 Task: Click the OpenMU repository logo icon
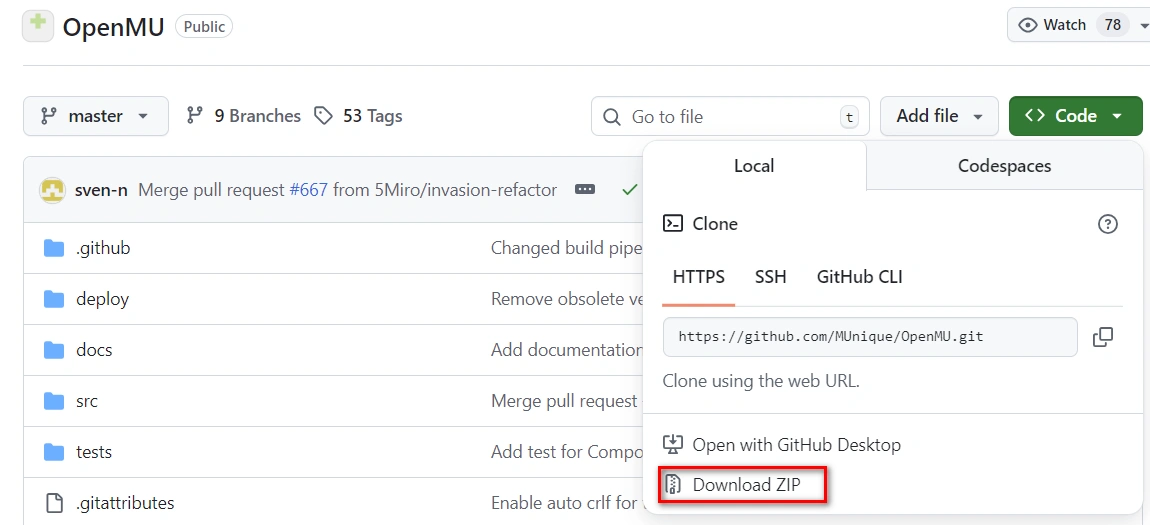click(38, 26)
